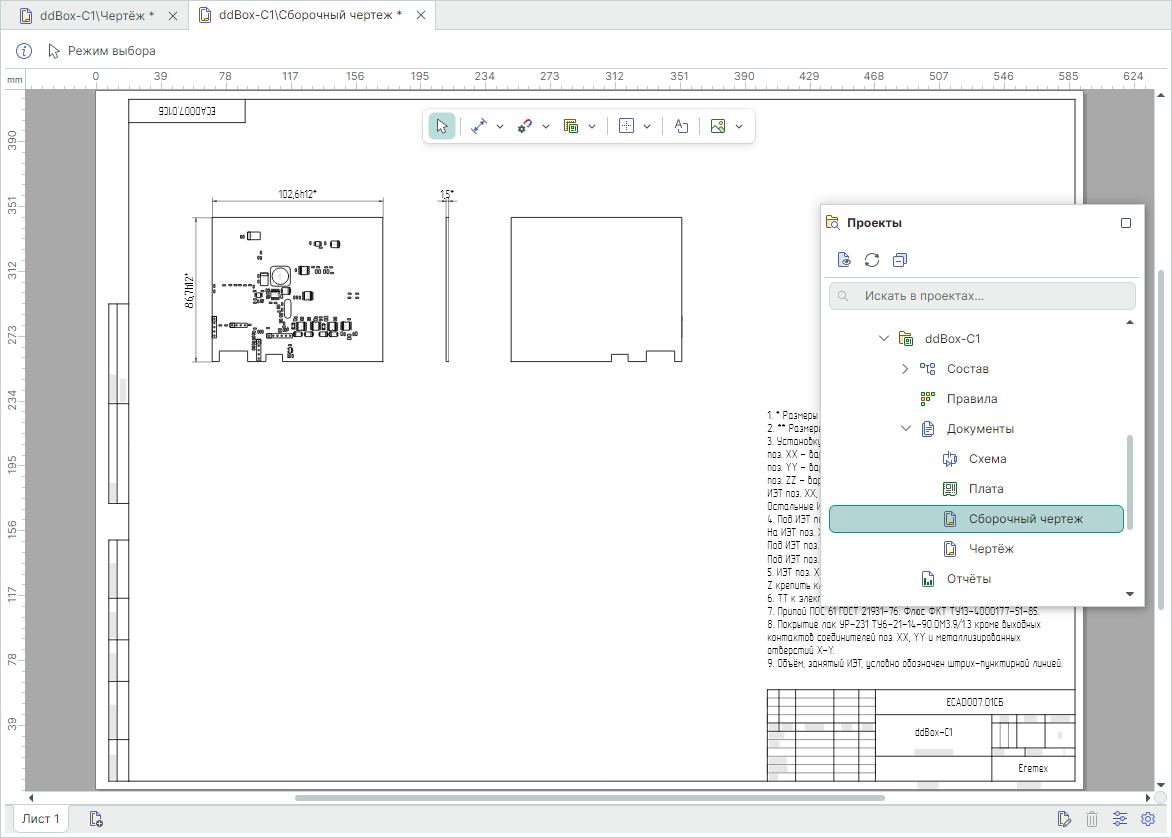Click the refresh icon in Projects panel
Viewport: 1172px width, 838px height.
click(872, 260)
